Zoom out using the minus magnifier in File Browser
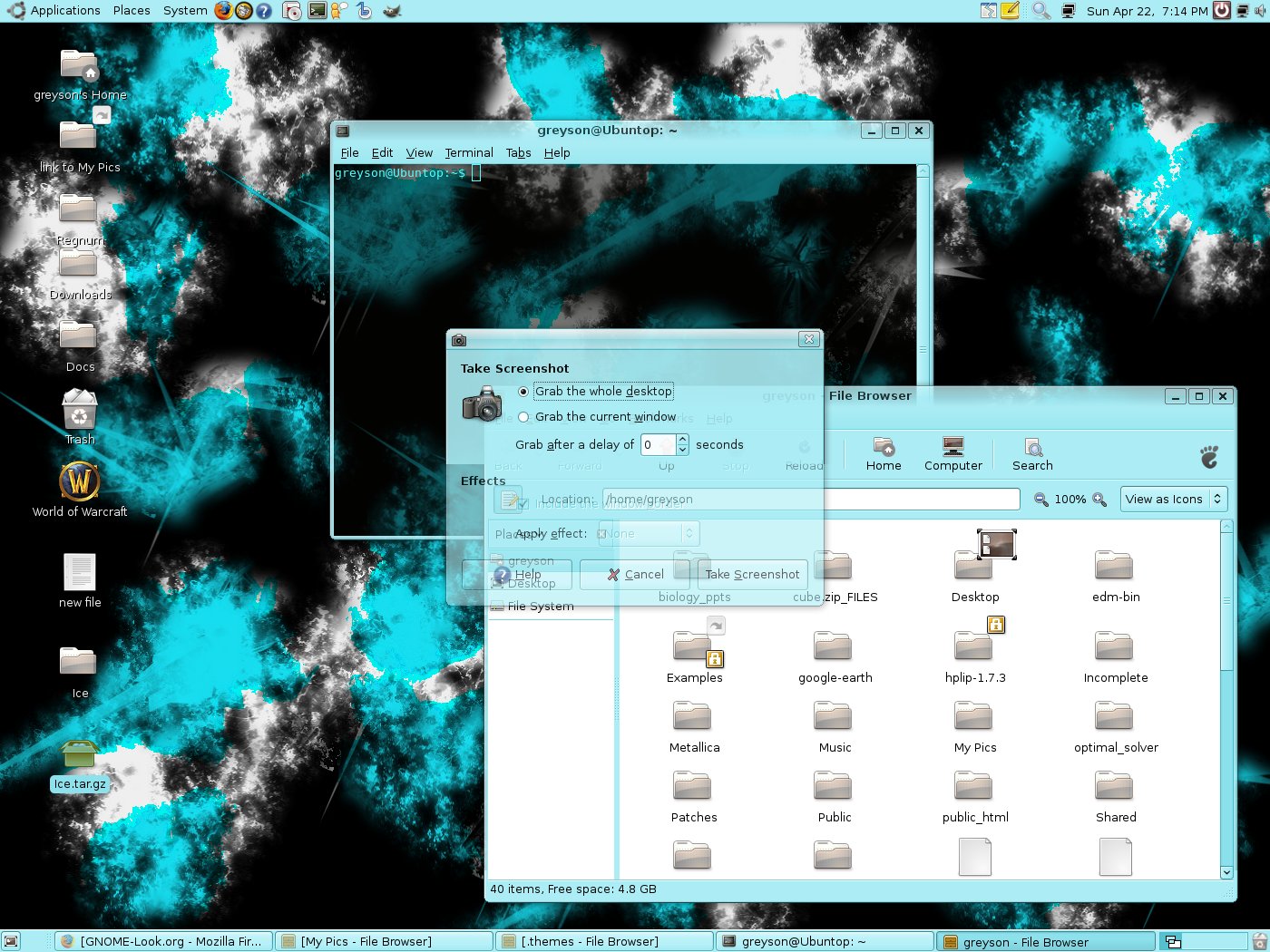The height and width of the screenshot is (952, 1270). (x=1041, y=500)
